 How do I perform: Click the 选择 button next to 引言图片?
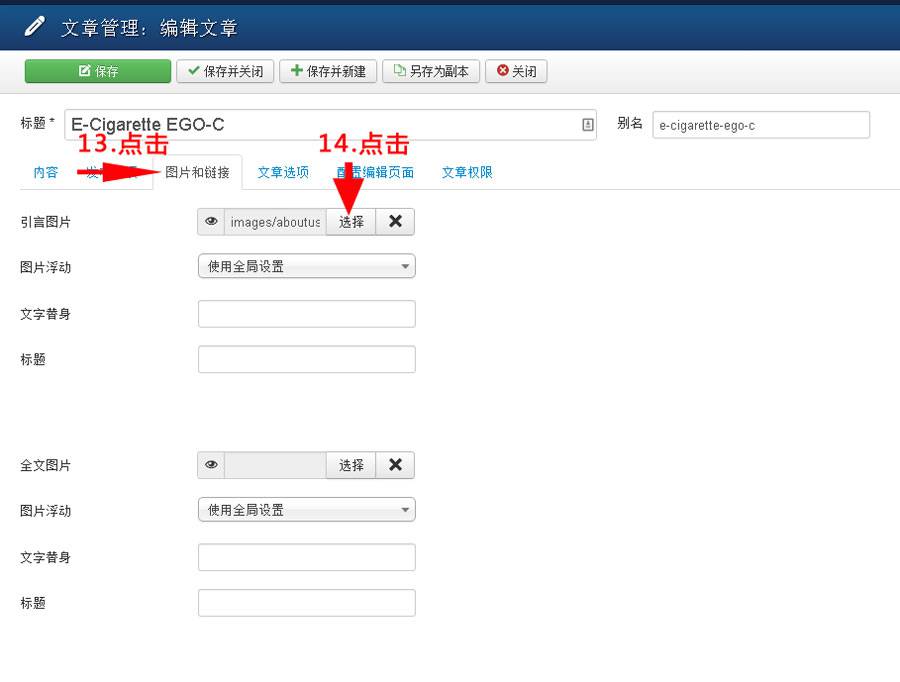coord(349,222)
